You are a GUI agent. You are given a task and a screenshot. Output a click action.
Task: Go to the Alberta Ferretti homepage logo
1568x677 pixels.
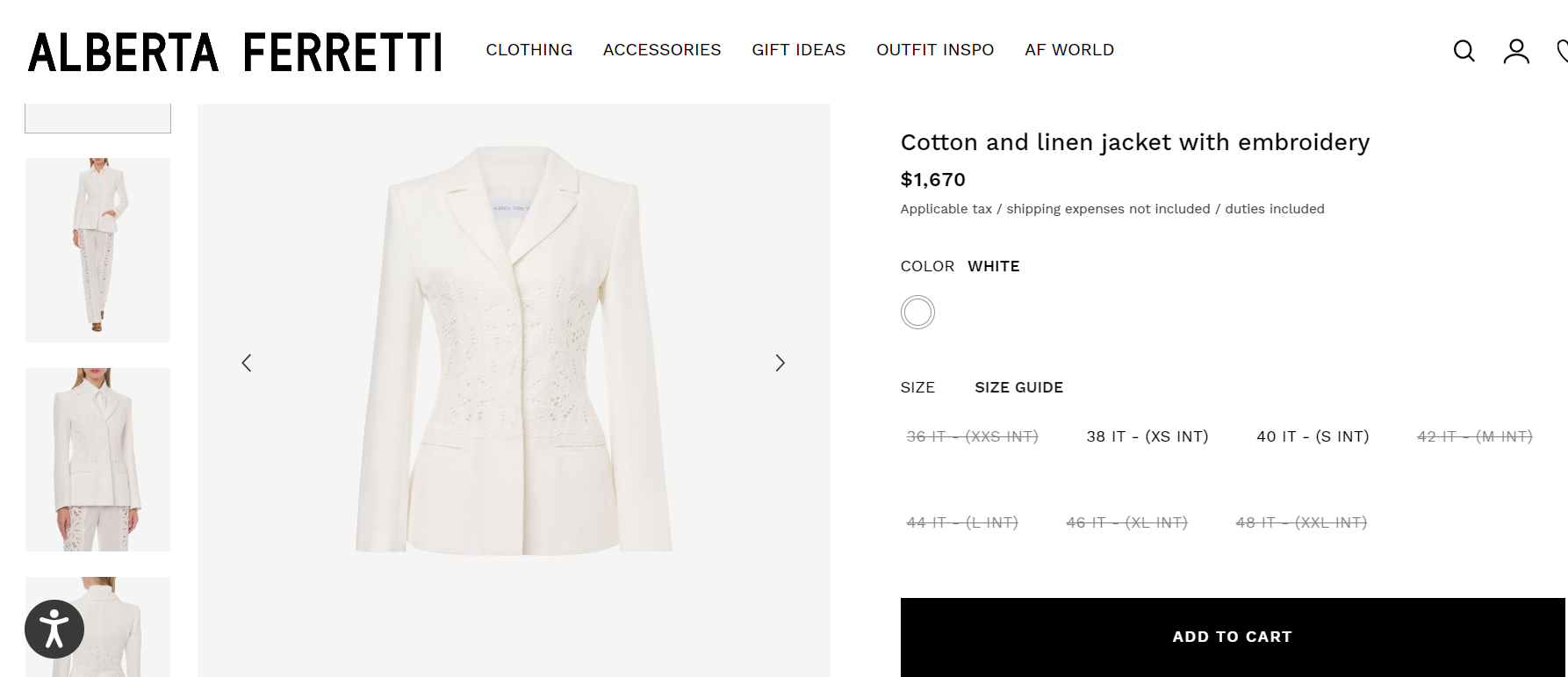tap(234, 52)
